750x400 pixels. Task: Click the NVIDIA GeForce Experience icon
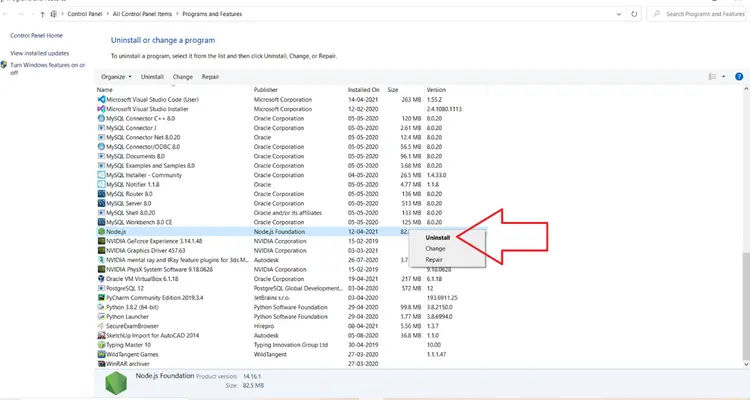pyautogui.click(x=101, y=241)
